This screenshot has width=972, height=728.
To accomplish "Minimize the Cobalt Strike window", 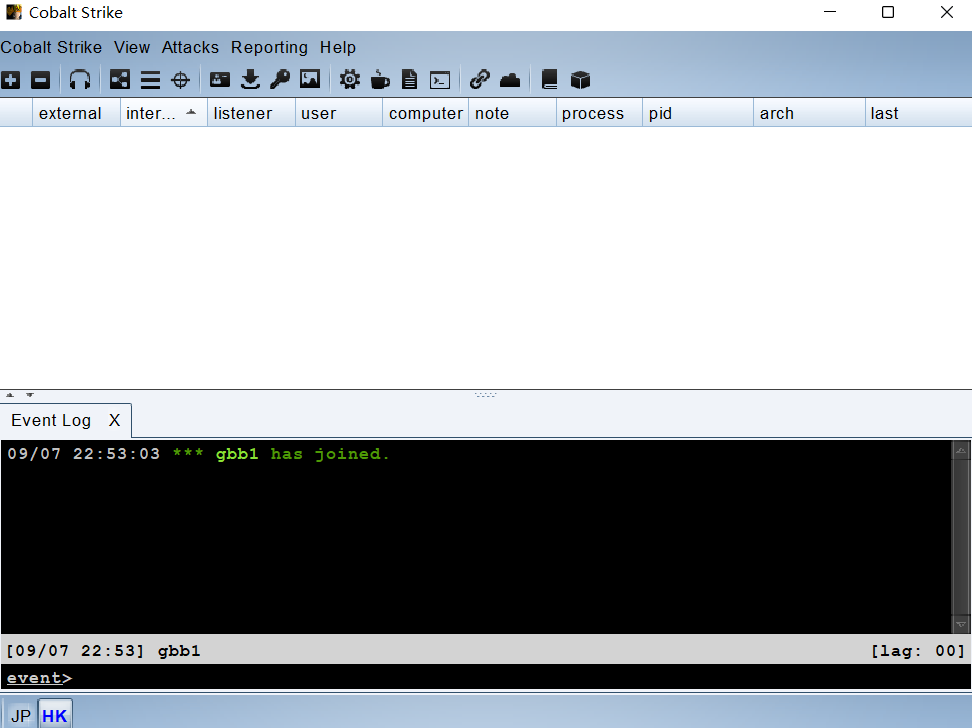I will coord(830,12).
